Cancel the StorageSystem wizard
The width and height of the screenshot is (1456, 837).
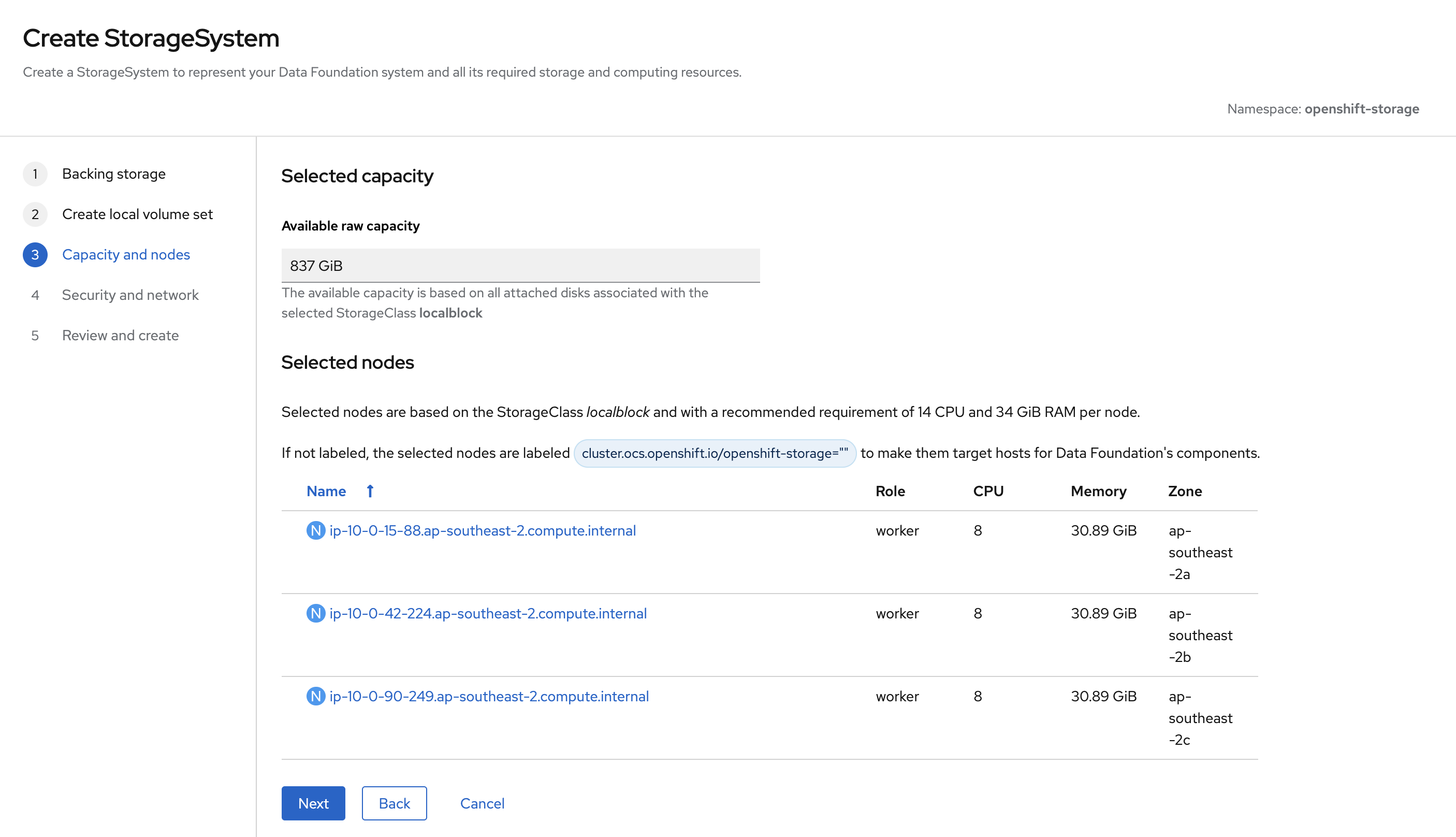click(x=482, y=803)
